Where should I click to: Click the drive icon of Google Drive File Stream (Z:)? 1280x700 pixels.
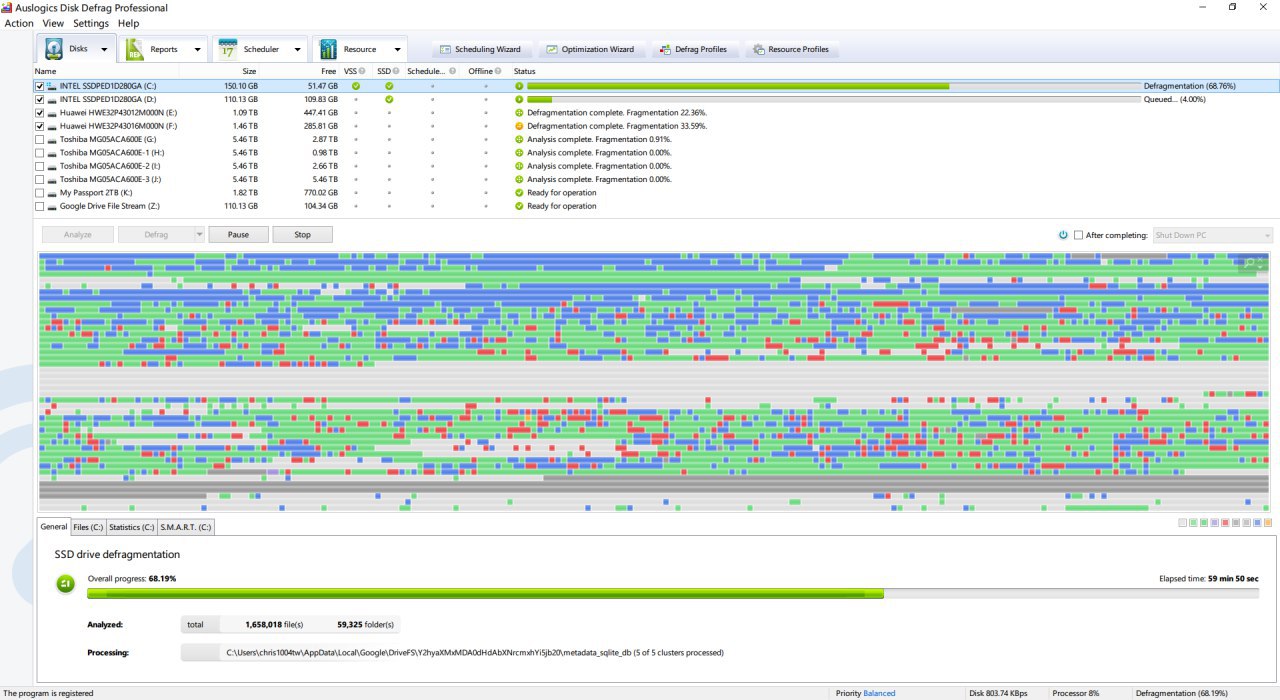(52, 206)
